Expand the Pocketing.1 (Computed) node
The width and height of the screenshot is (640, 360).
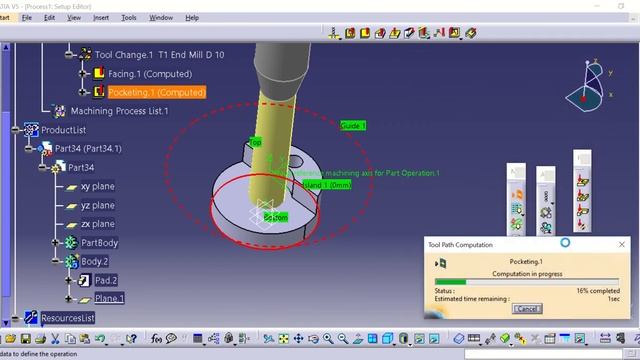point(82,92)
